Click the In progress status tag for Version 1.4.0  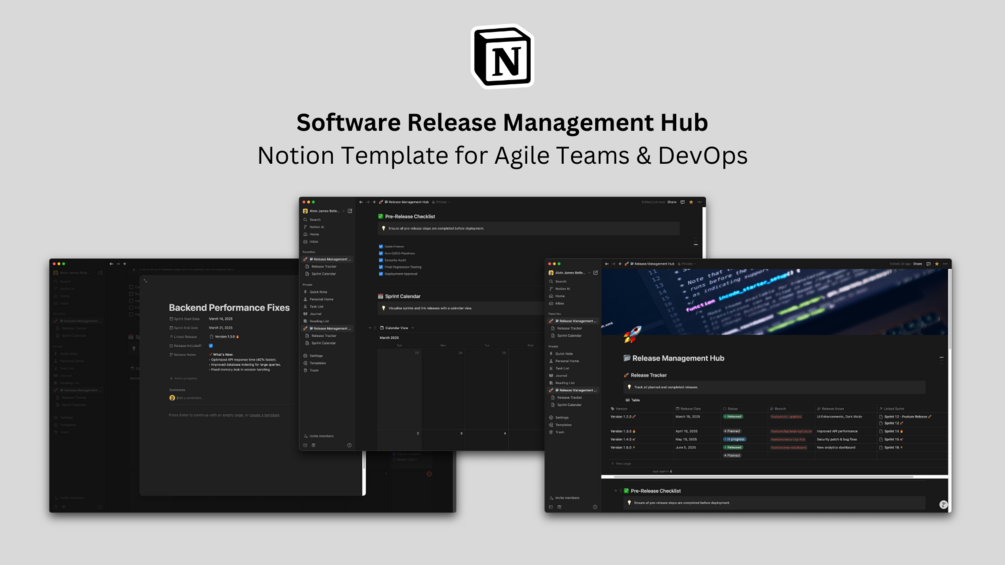[x=735, y=439]
